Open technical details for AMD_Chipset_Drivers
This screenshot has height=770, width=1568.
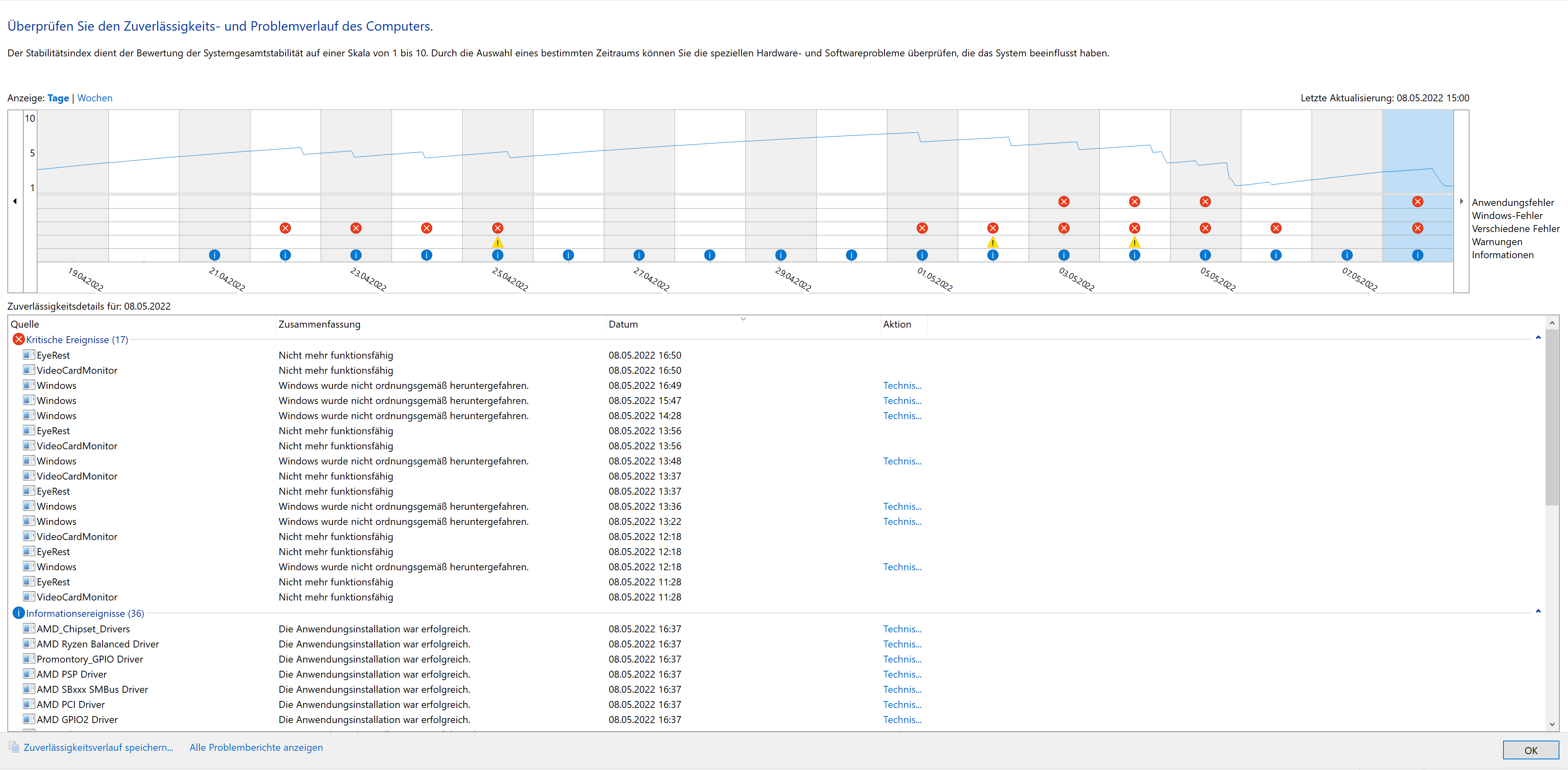(x=902, y=629)
